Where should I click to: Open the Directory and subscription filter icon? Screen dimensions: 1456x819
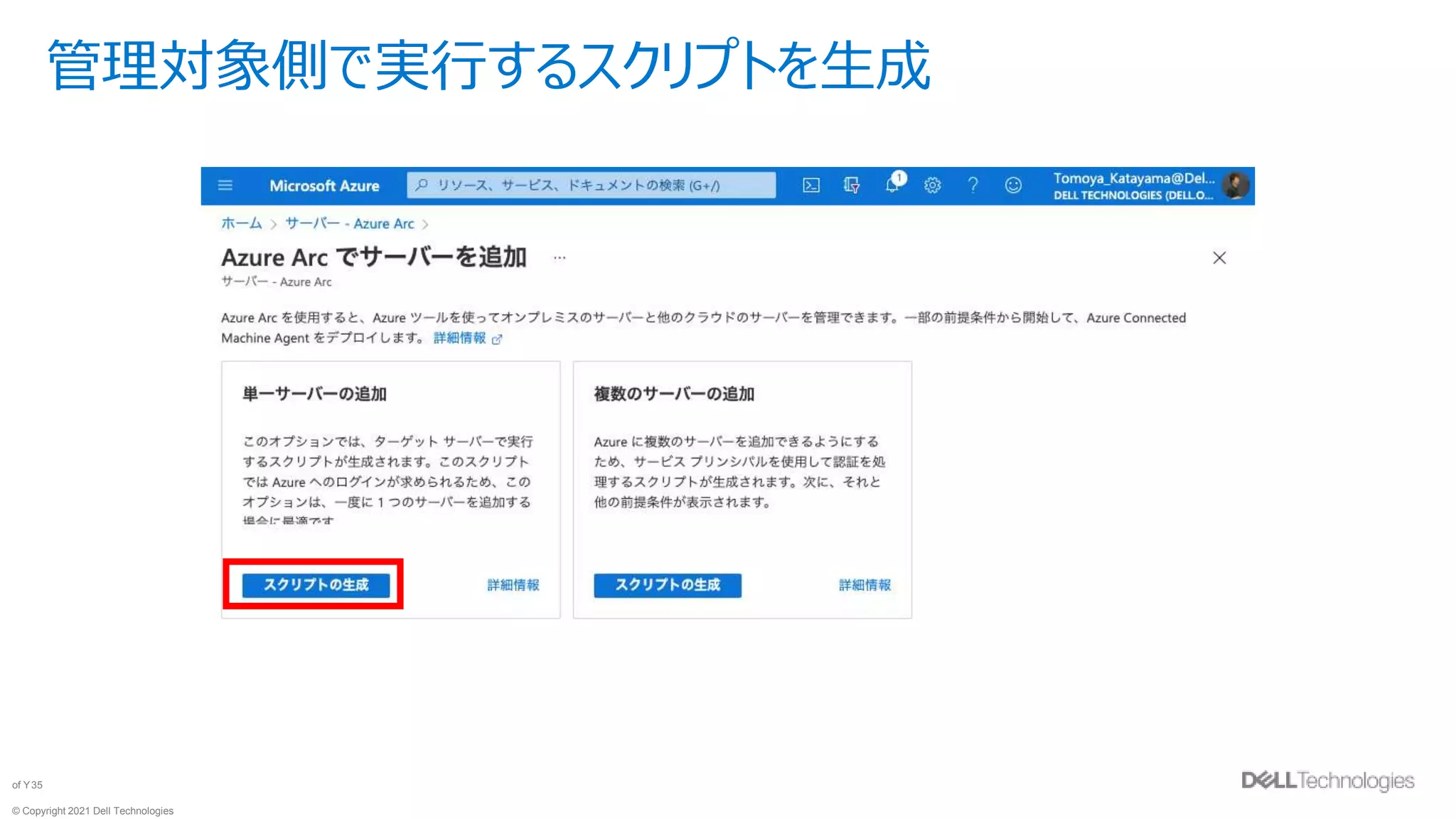coord(852,186)
